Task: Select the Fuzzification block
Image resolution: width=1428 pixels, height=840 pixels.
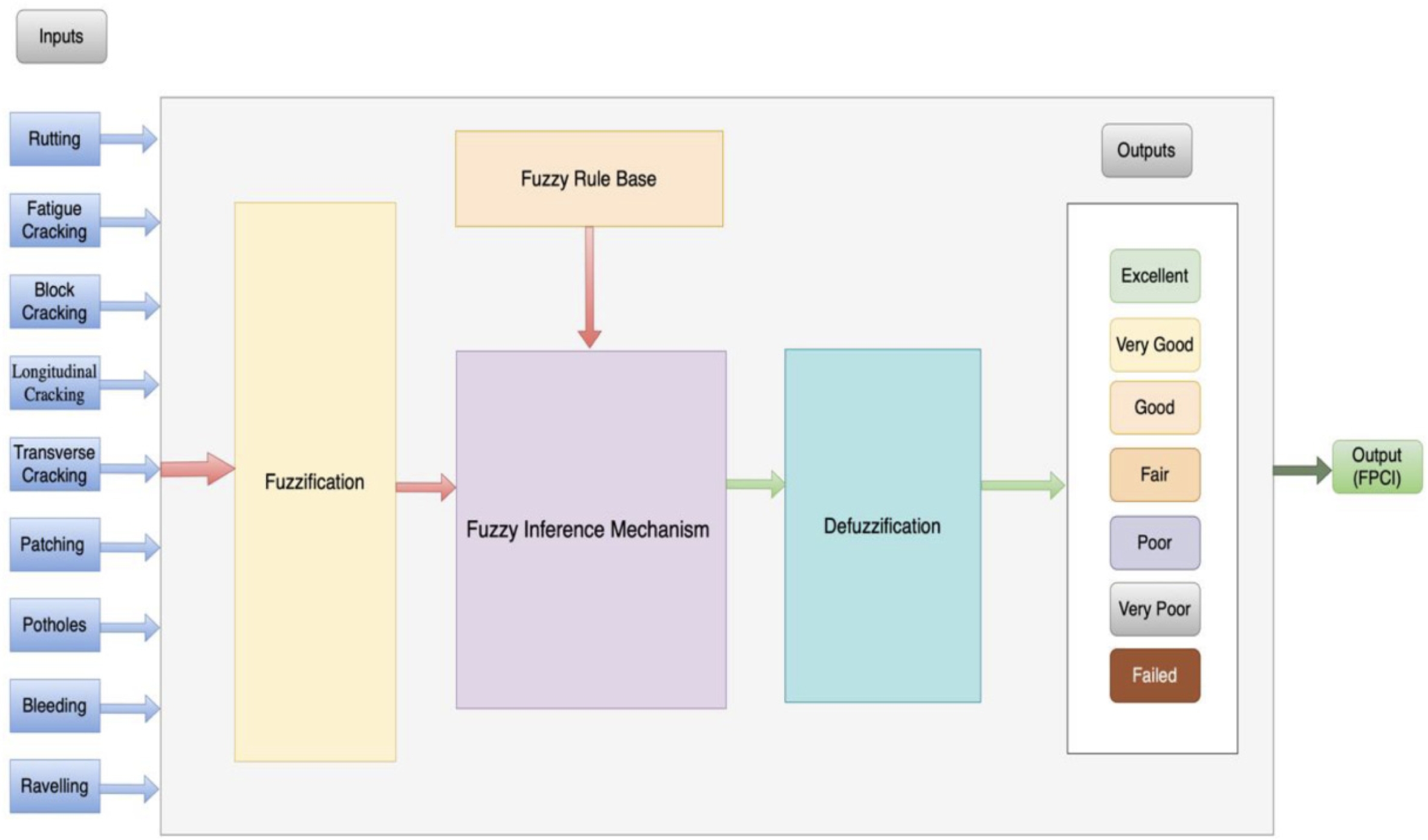Action: pos(314,482)
